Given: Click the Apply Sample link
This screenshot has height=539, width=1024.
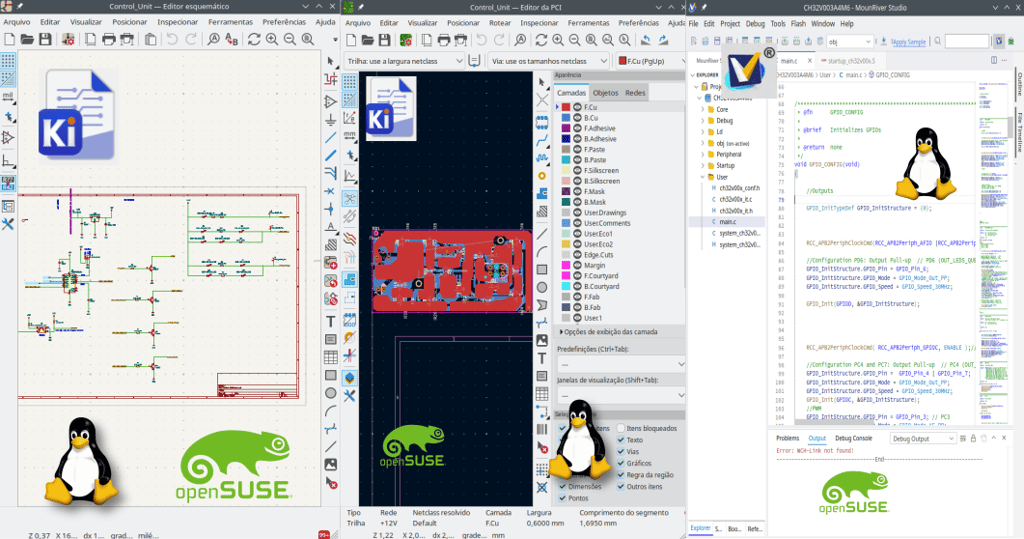Looking at the screenshot, I should (x=908, y=42).
